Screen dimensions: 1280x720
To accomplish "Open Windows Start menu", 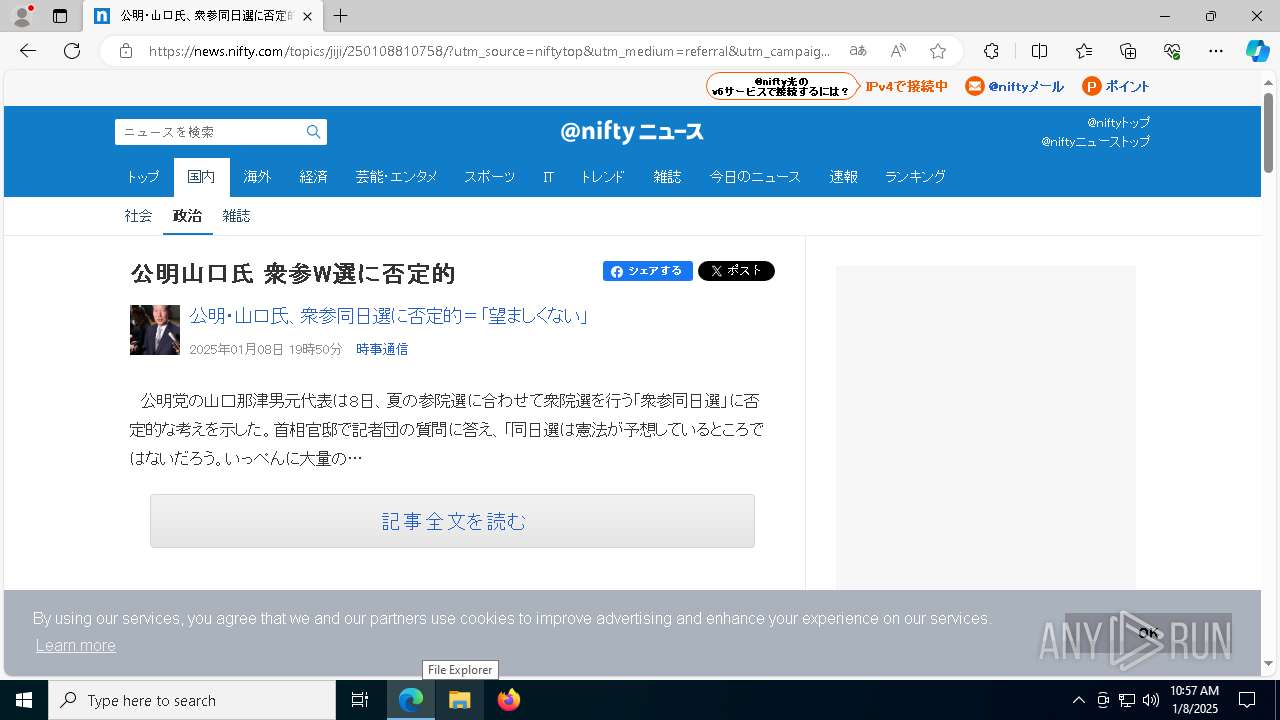I will [x=24, y=700].
